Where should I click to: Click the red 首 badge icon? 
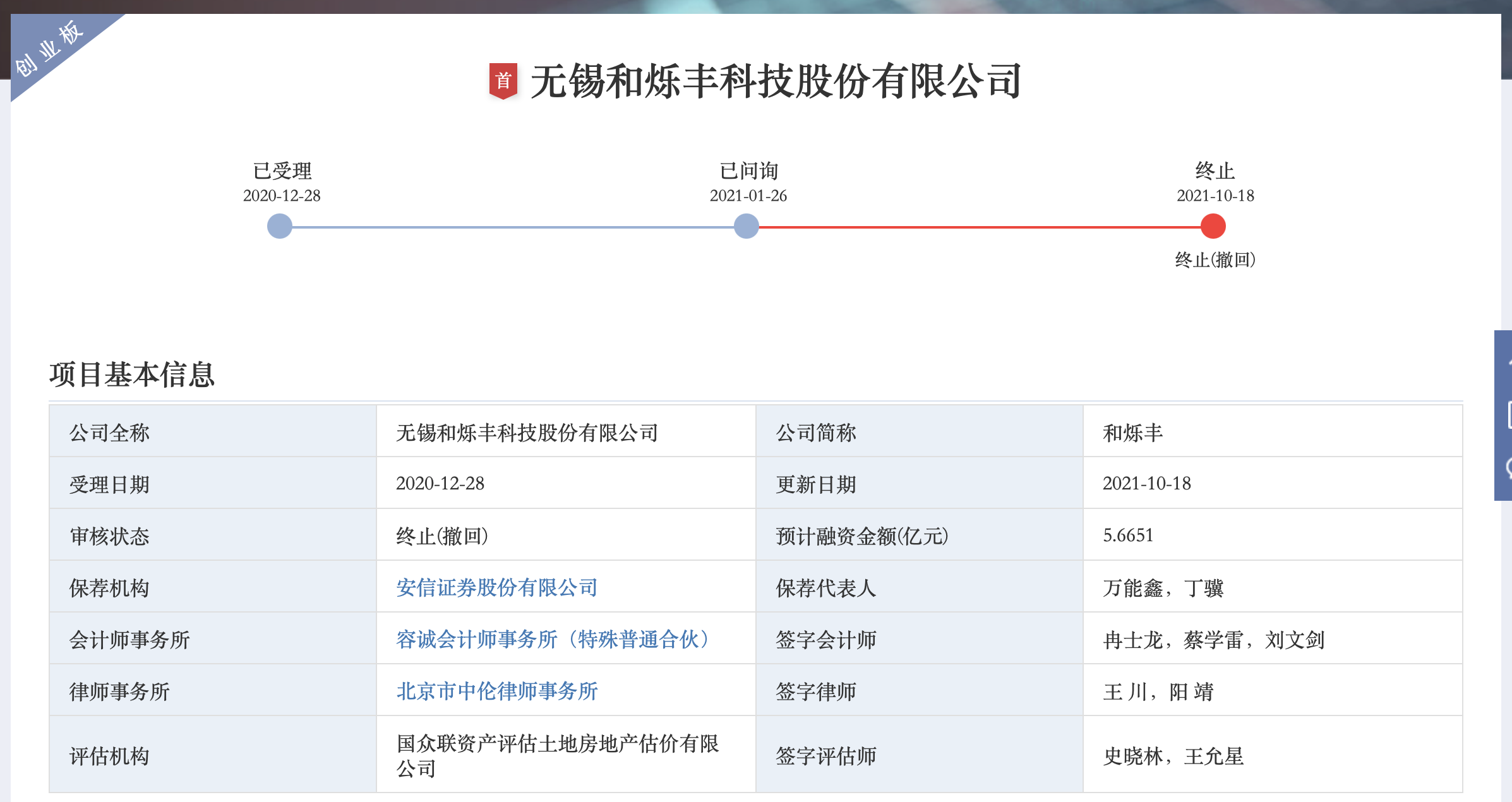503,81
